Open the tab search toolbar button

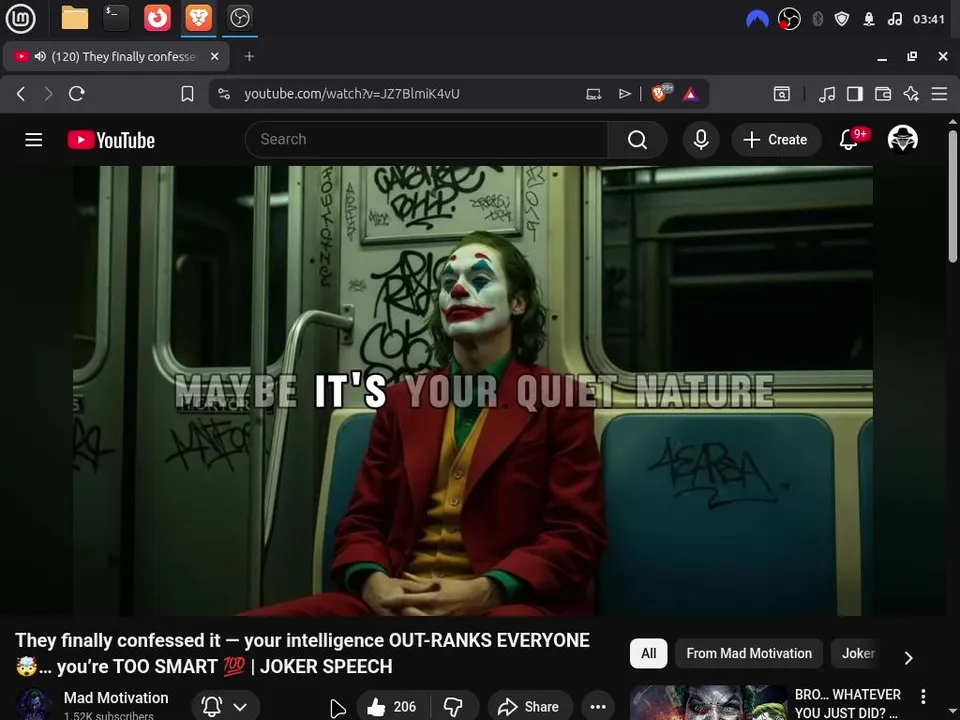pos(782,94)
